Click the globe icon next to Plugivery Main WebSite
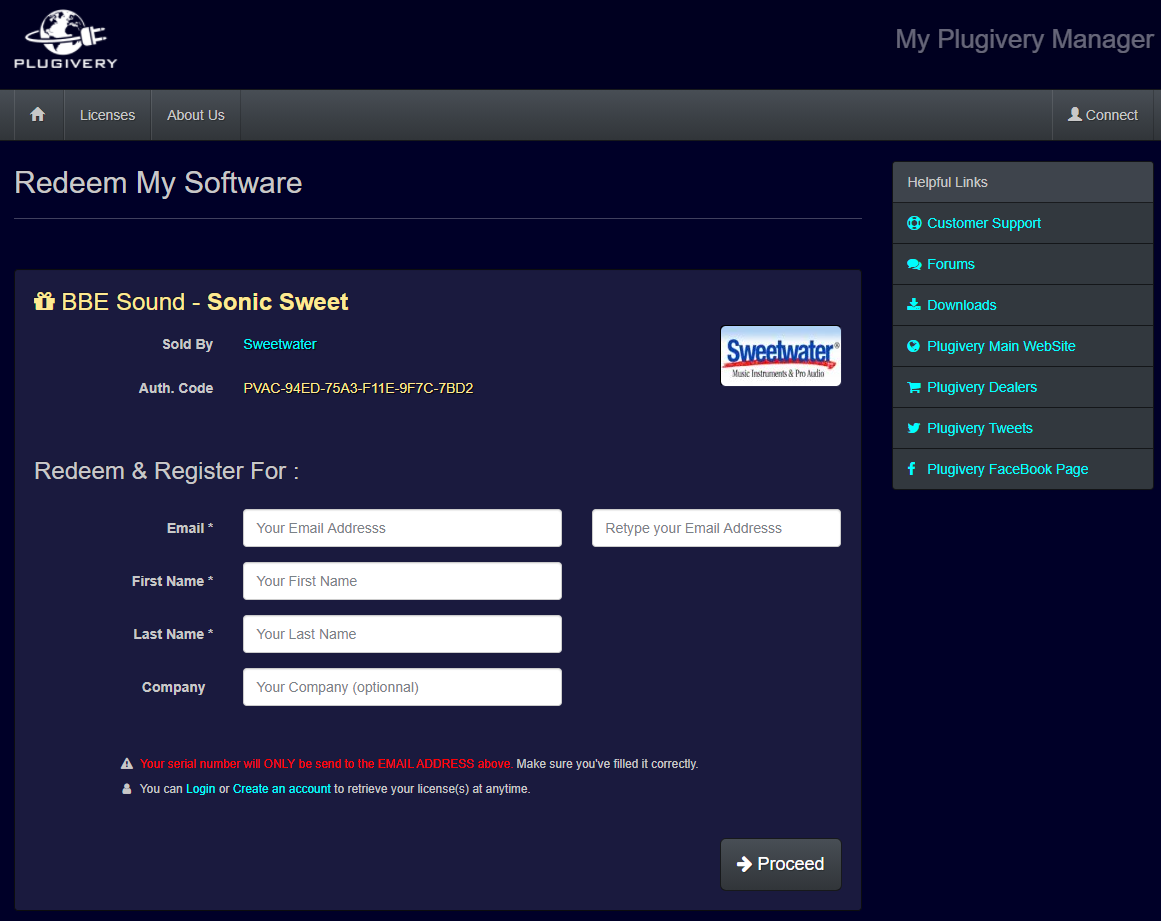1161x921 pixels. coord(914,346)
